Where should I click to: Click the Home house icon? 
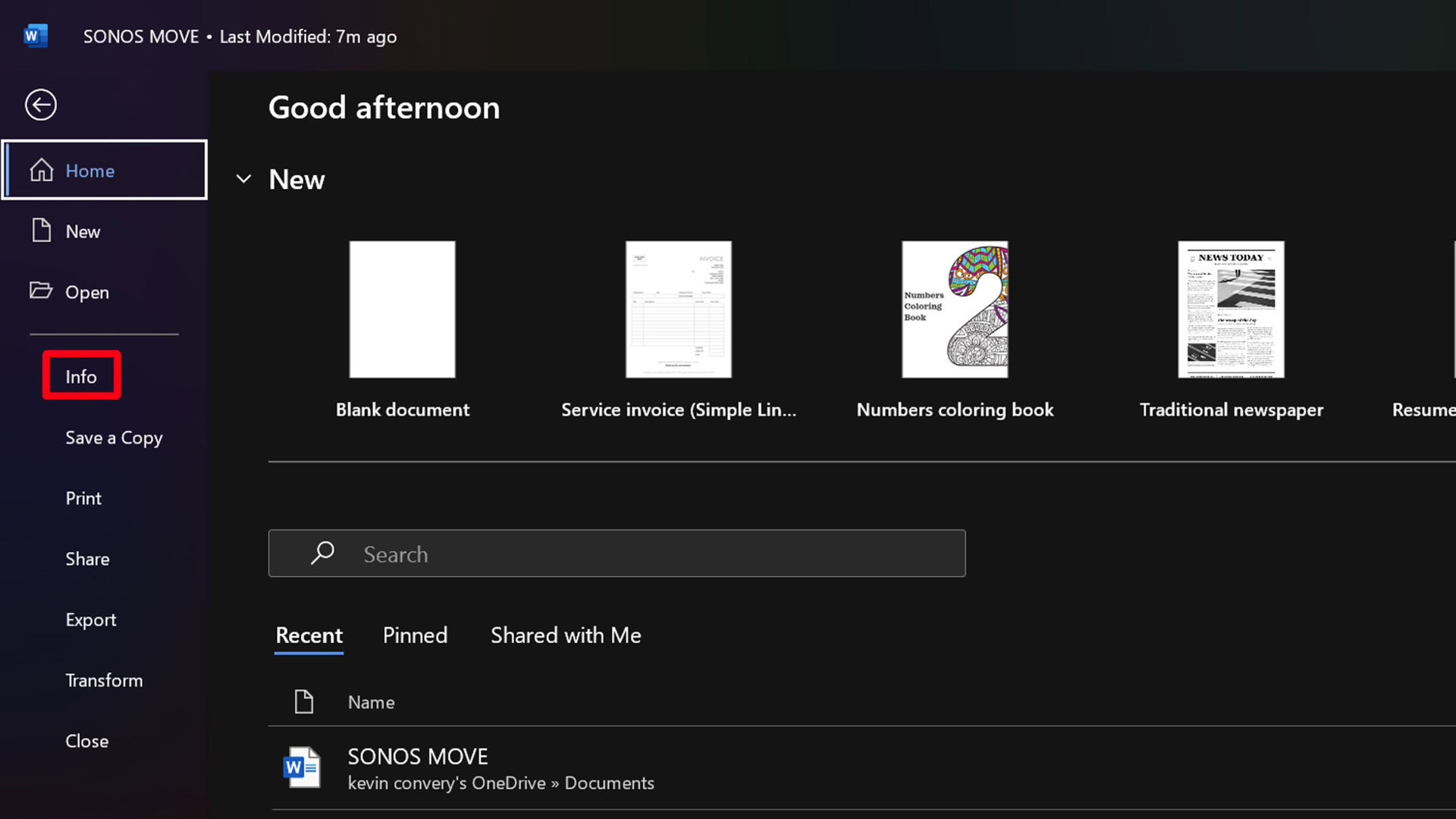pyautogui.click(x=41, y=170)
